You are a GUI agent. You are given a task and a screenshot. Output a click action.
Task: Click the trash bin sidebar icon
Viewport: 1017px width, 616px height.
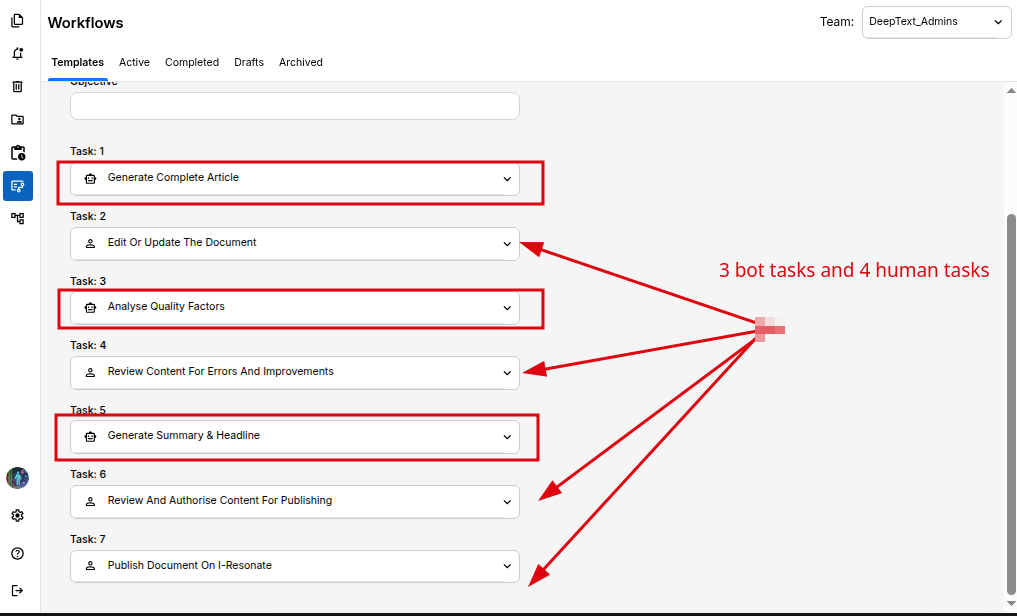[18, 87]
